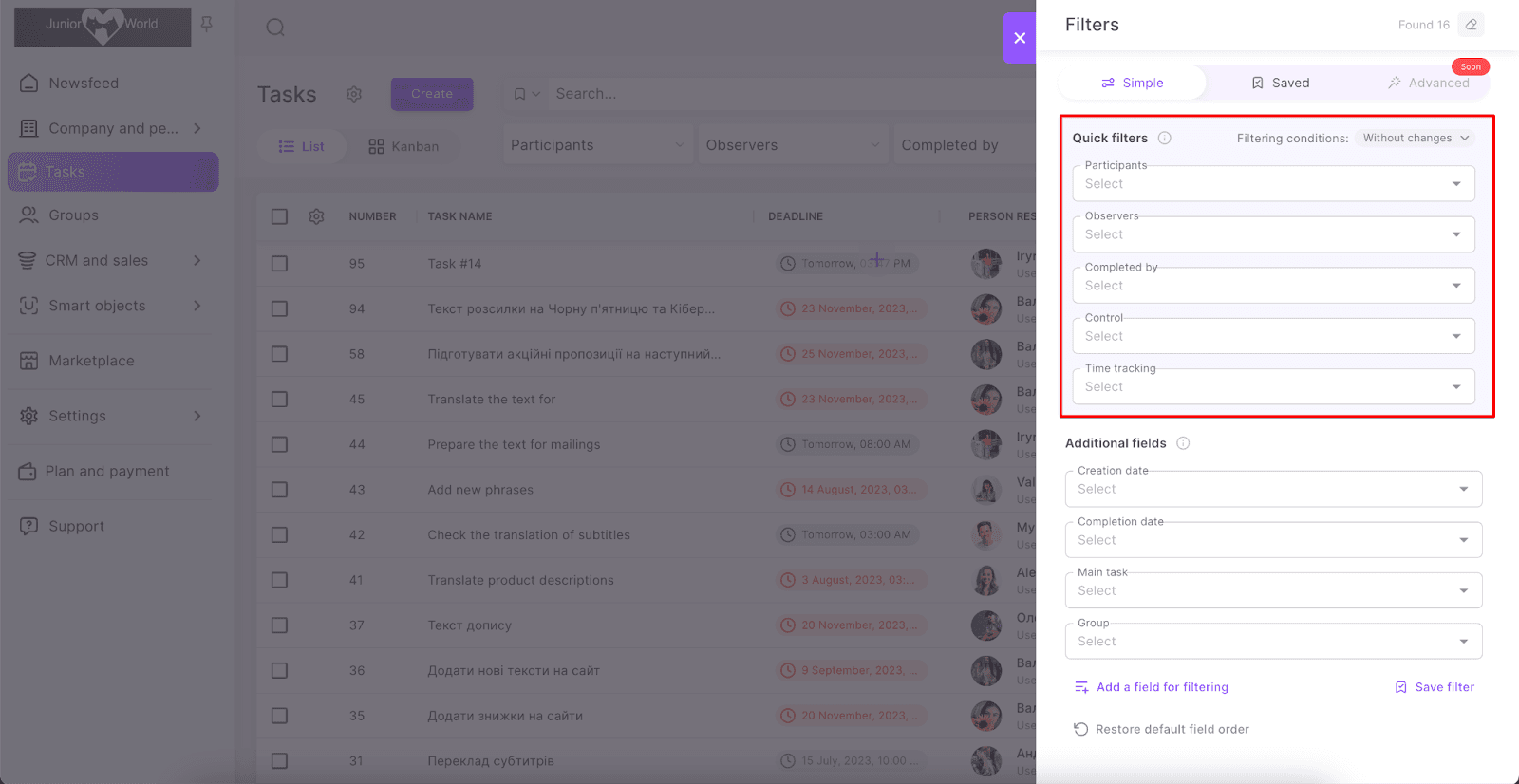Image resolution: width=1519 pixels, height=784 pixels.
Task: Open the Participants dropdown in Quick filters
Action: tap(1272, 184)
